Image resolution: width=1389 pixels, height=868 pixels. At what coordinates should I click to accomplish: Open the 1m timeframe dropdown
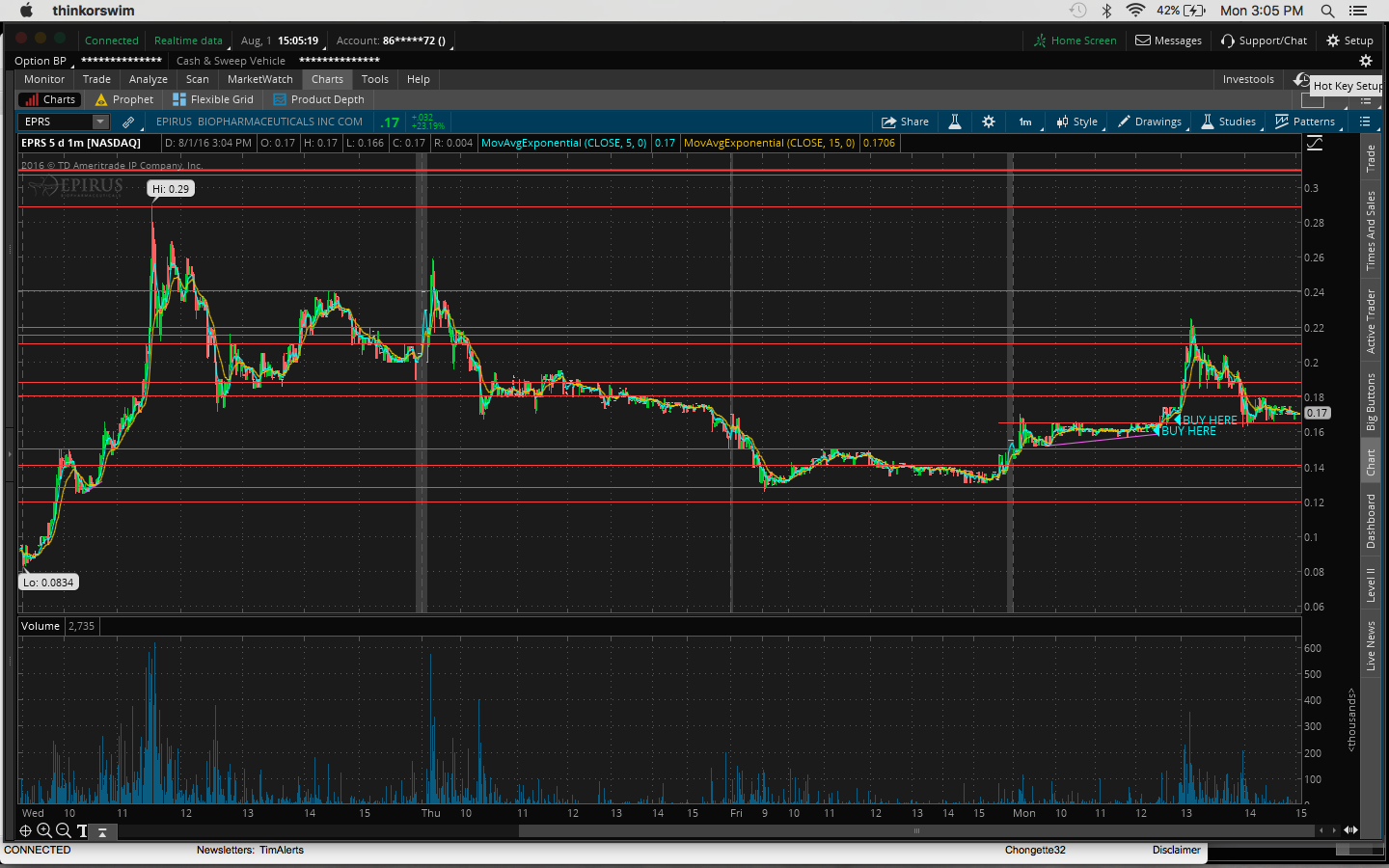click(1025, 122)
